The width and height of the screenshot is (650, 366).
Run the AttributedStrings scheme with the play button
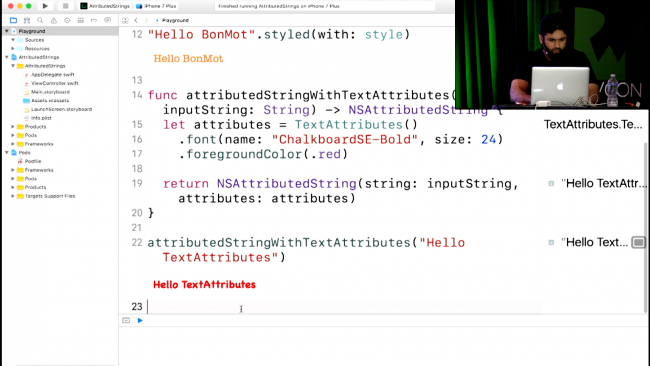[45, 6]
